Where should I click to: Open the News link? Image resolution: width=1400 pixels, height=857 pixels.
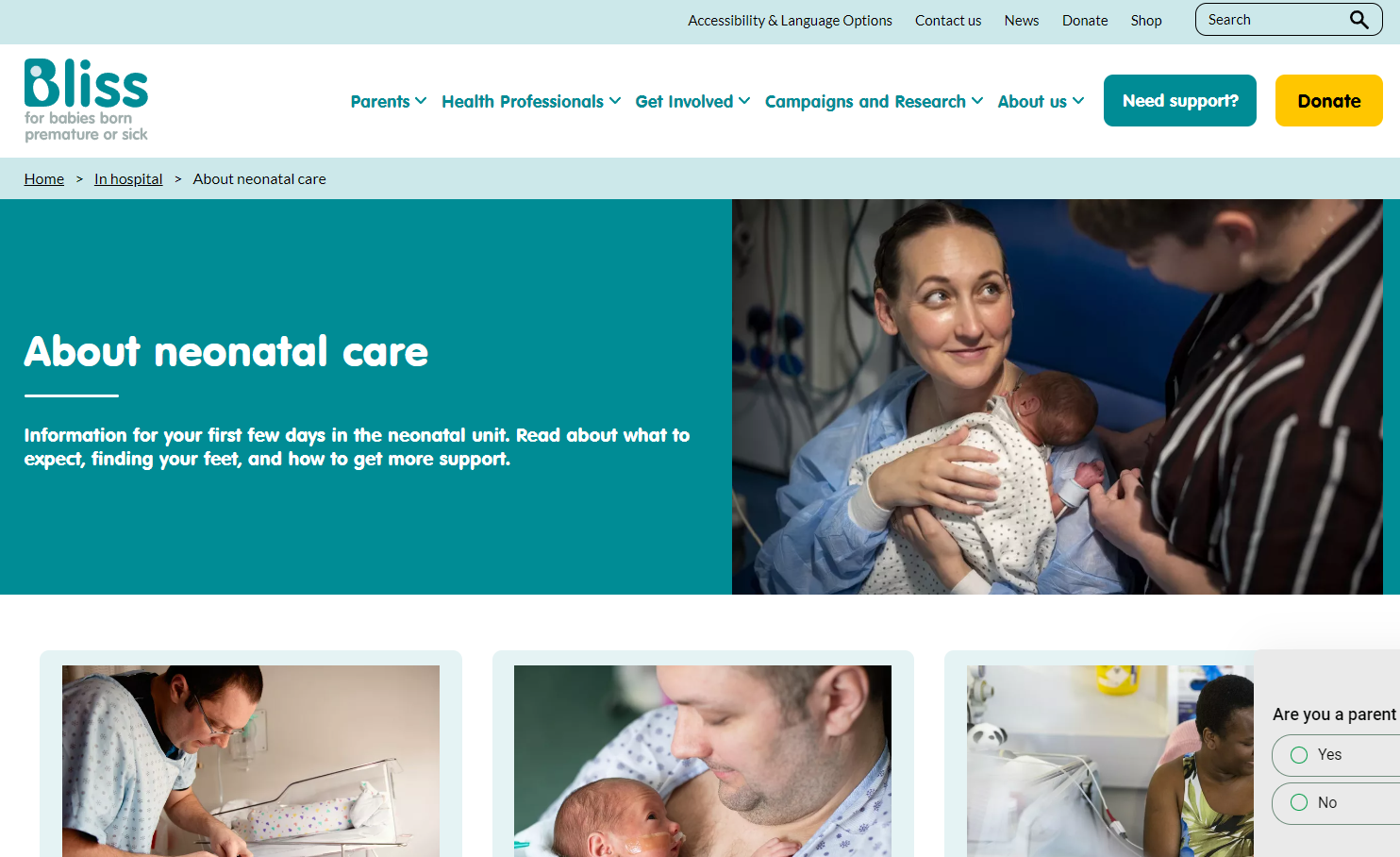[1022, 21]
